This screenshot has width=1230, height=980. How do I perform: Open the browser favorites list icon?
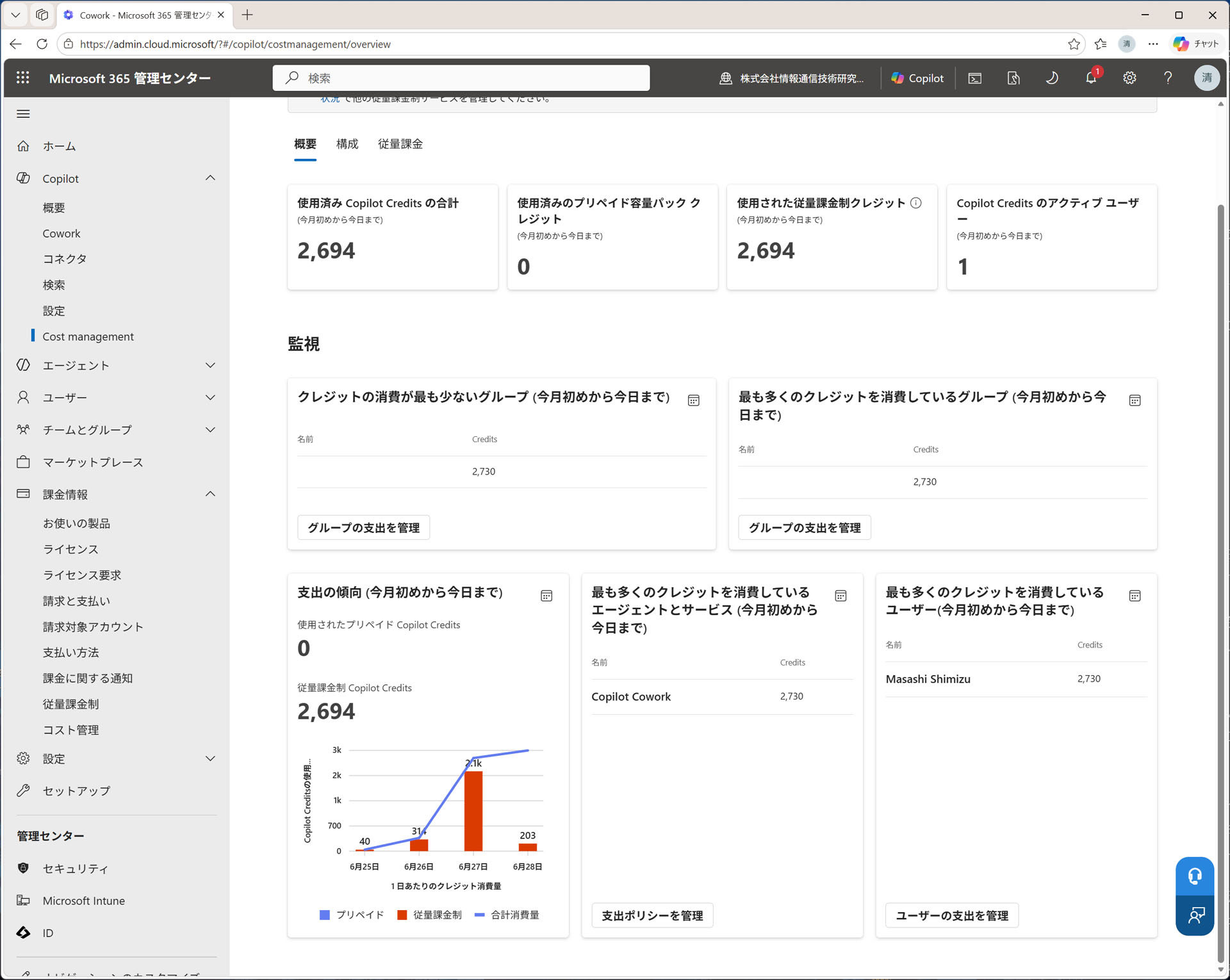[x=1101, y=44]
